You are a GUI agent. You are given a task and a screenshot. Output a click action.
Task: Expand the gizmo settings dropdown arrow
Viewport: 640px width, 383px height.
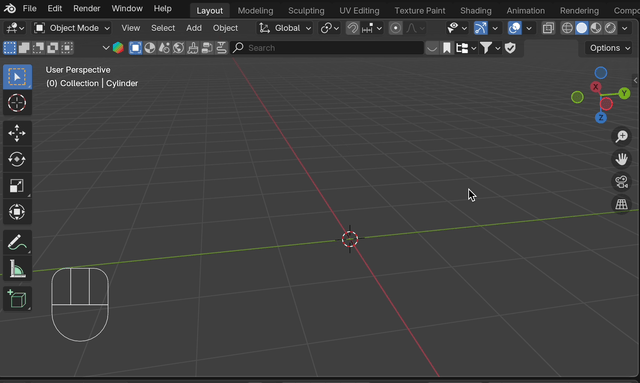click(x=495, y=28)
